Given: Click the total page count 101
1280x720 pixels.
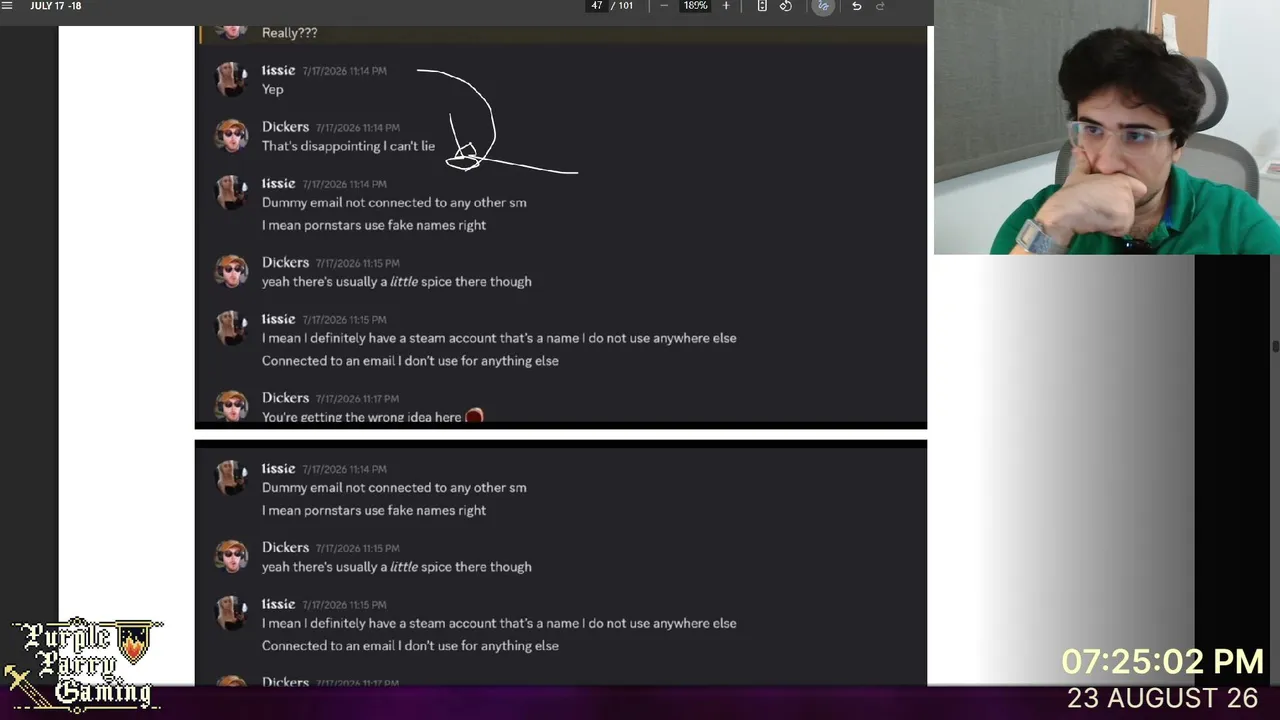Looking at the screenshot, I should (x=625, y=6).
